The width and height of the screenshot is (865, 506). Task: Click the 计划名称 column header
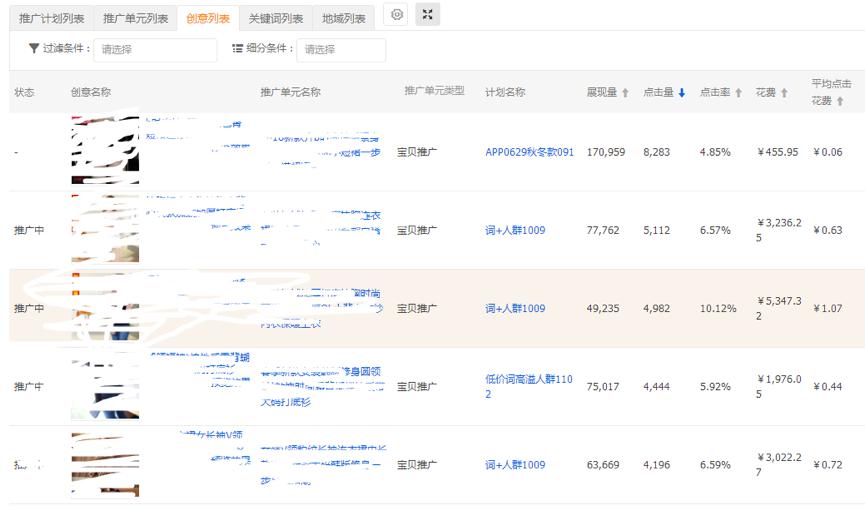coord(505,92)
